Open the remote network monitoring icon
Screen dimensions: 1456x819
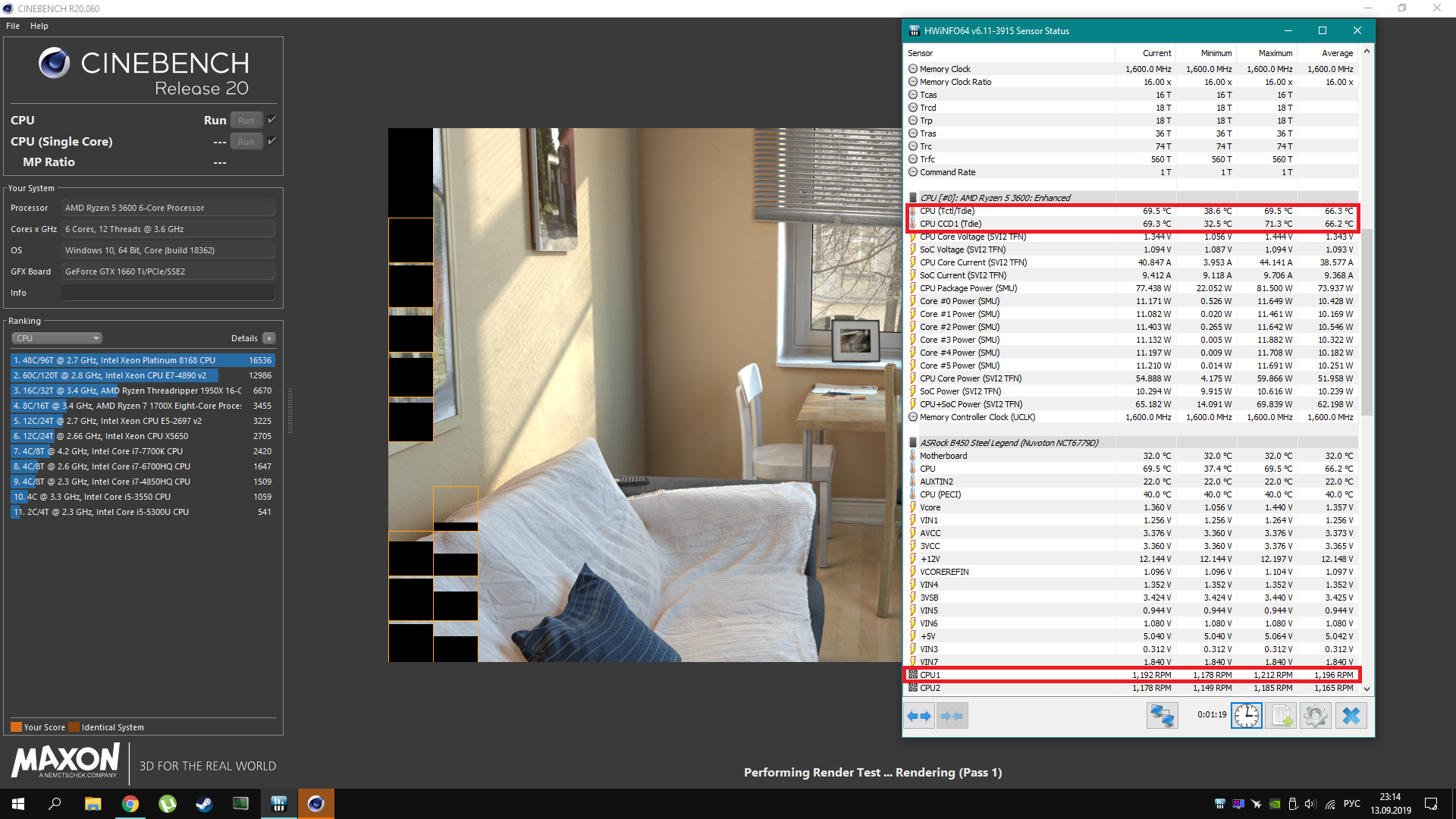[x=1162, y=716]
